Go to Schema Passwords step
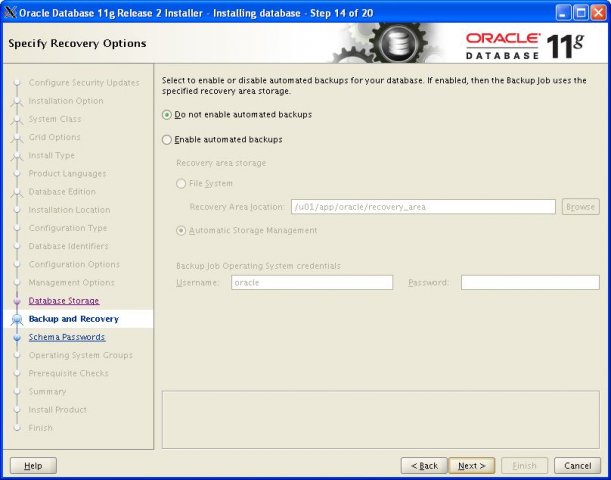The image size is (611, 480). [67, 337]
